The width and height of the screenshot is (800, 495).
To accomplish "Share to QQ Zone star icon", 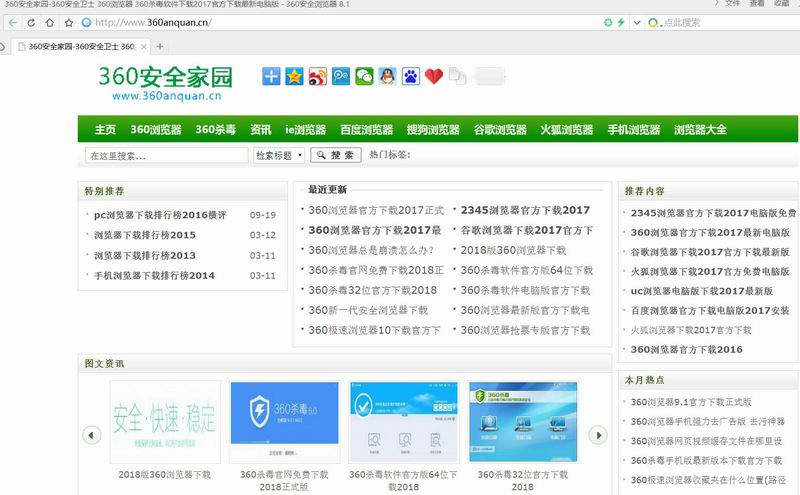I will point(294,77).
